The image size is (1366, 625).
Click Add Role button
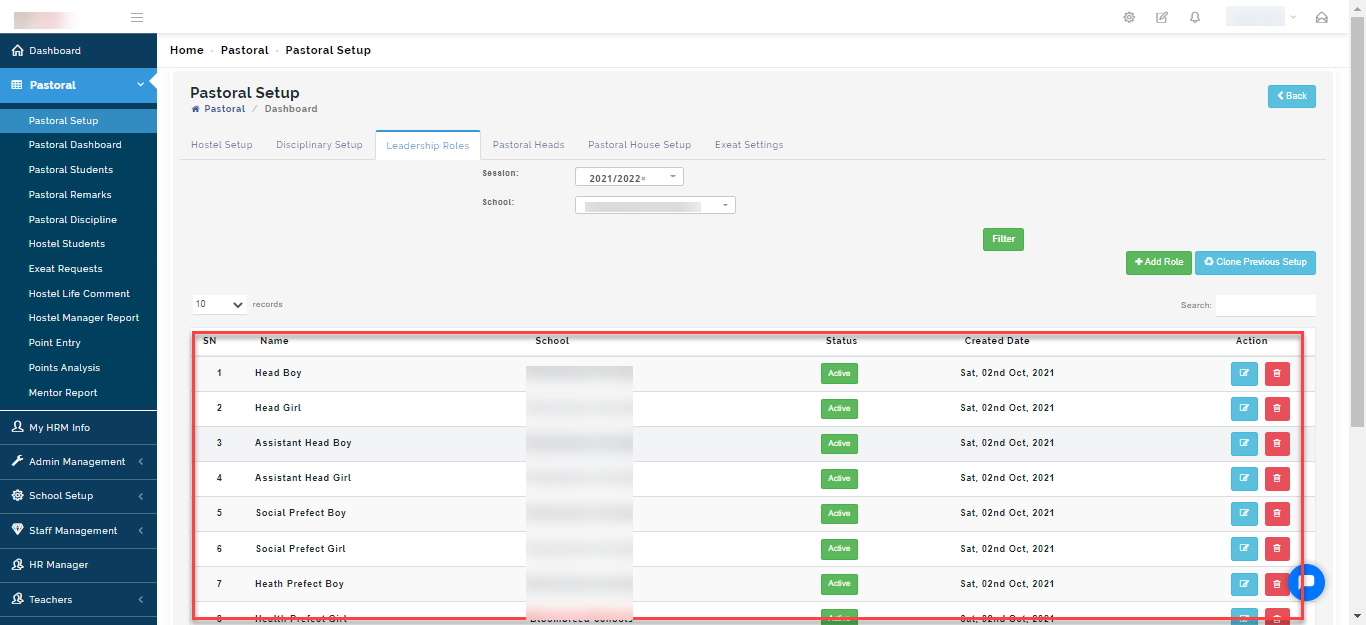[1158, 262]
